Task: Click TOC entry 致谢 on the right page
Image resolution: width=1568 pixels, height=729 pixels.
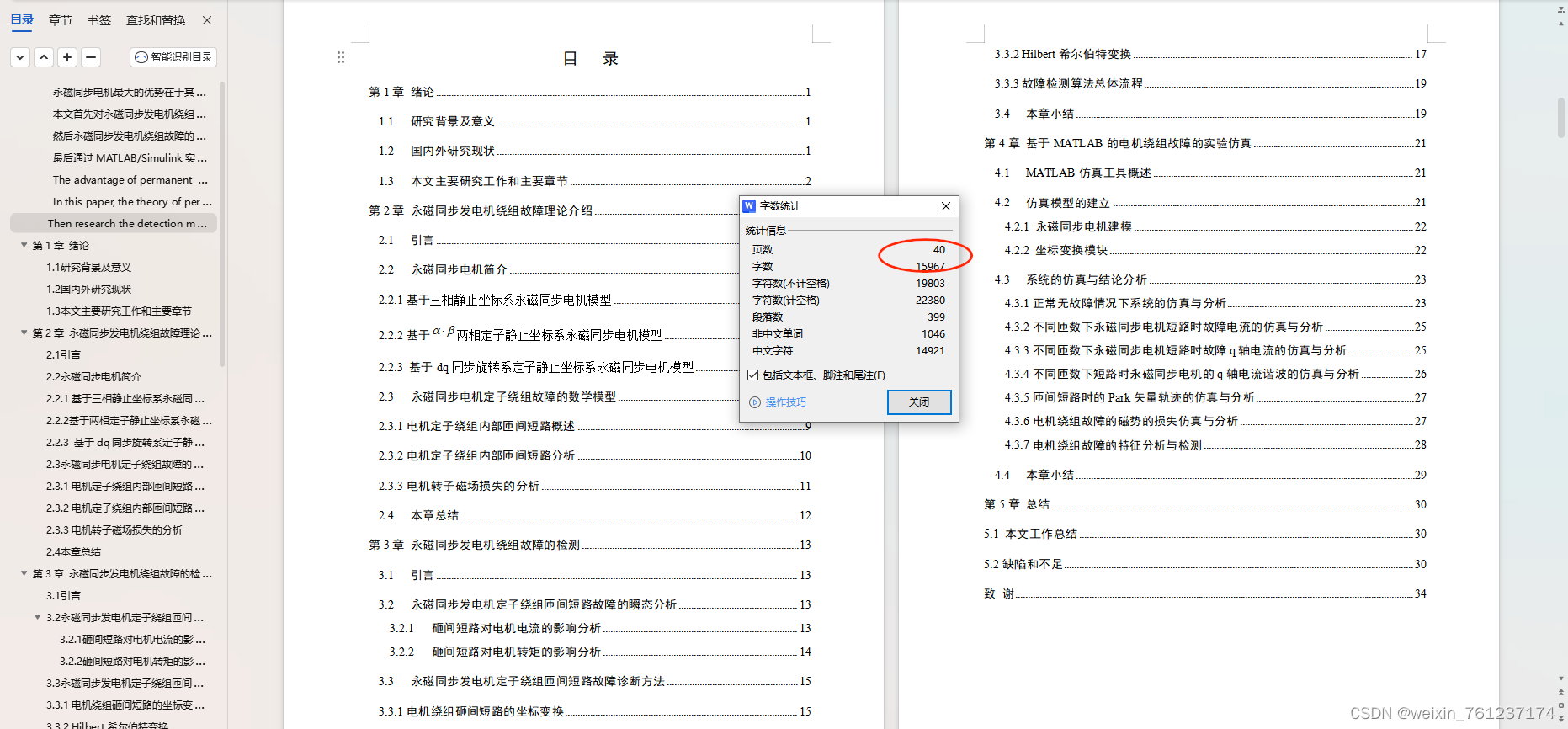Action: [x=1205, y=593]
